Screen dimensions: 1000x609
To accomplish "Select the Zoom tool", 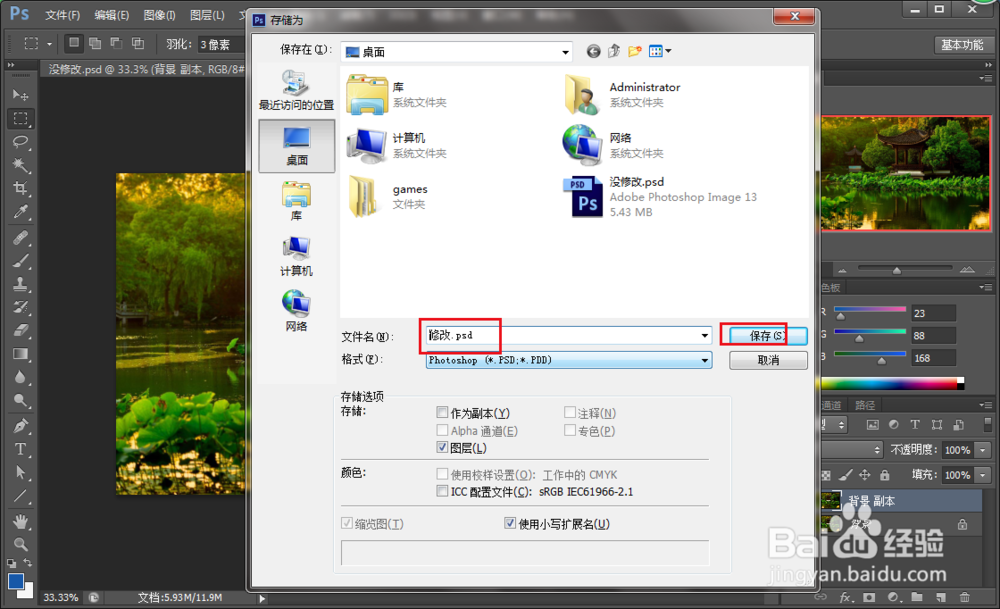I will (20, 545).
